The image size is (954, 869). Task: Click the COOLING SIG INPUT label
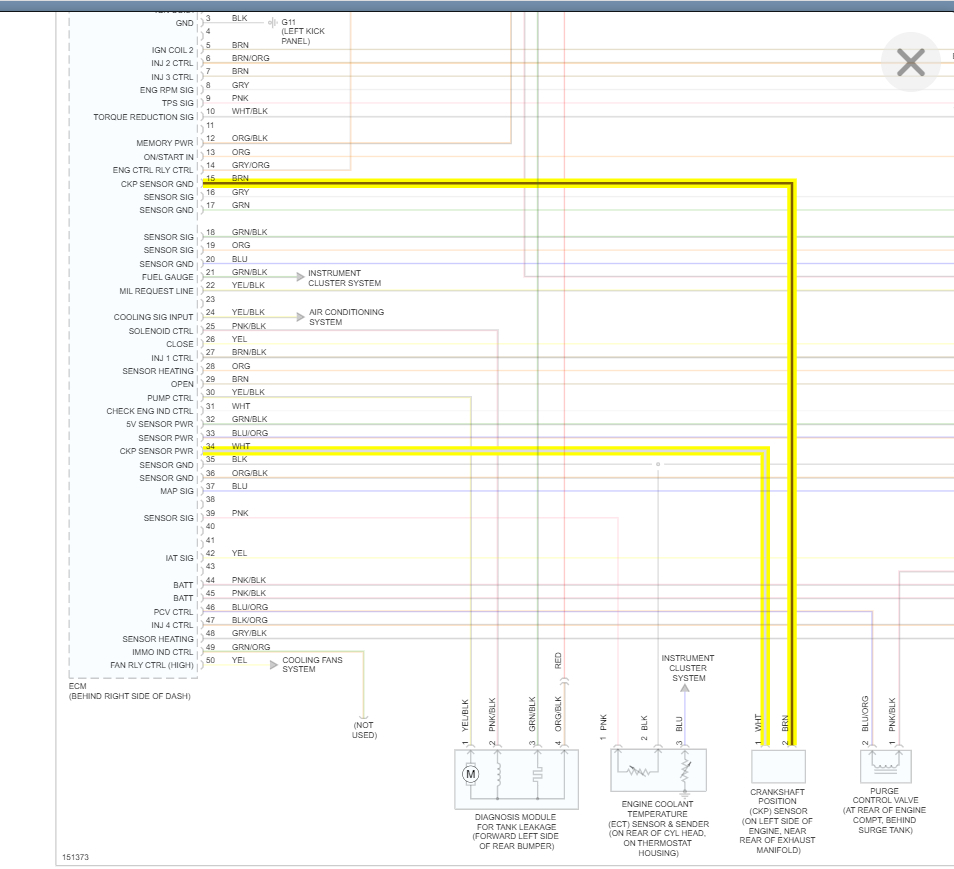click(x=153, y=317)
